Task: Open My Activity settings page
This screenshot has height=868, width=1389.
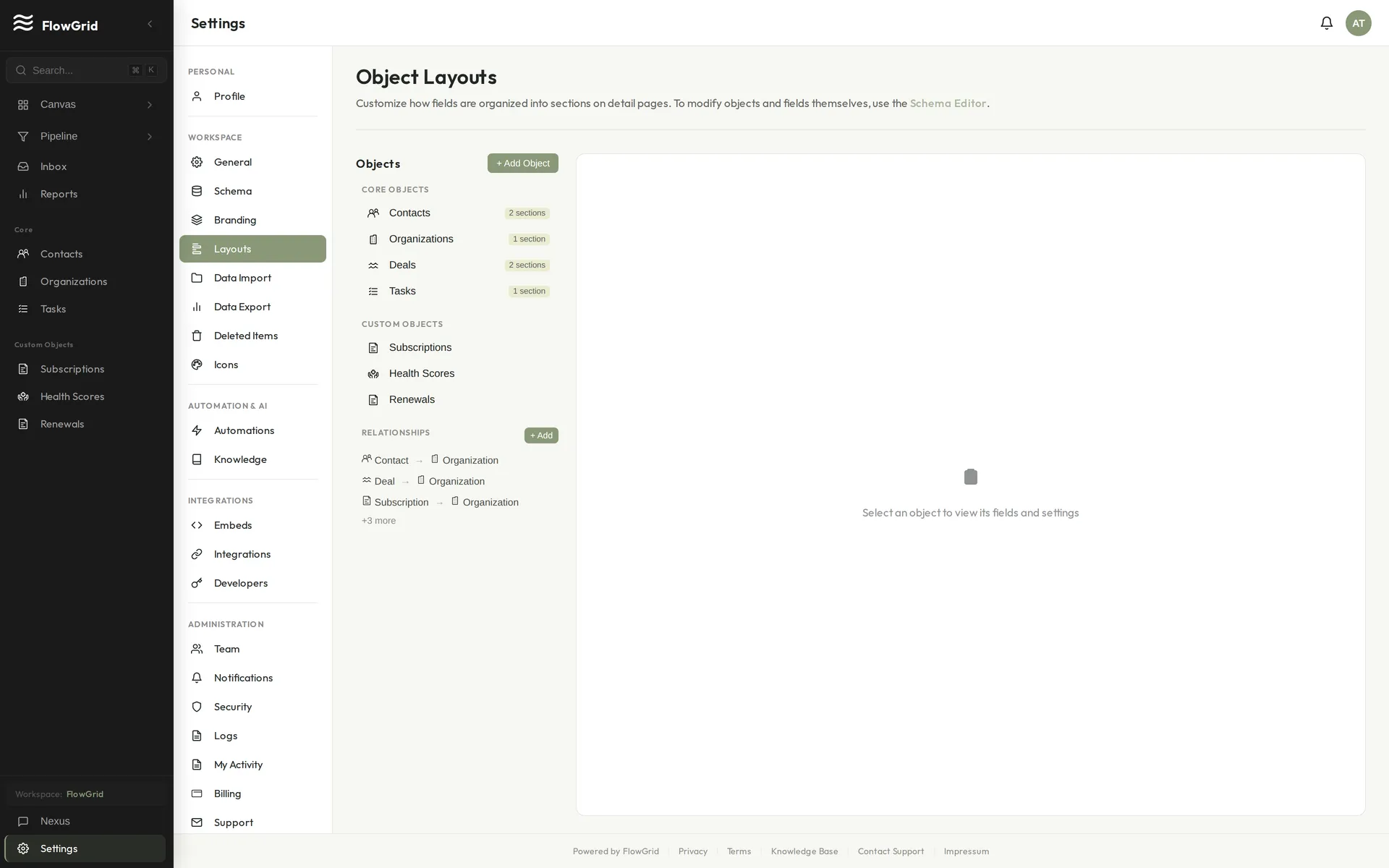Action: tap(252, 765)
